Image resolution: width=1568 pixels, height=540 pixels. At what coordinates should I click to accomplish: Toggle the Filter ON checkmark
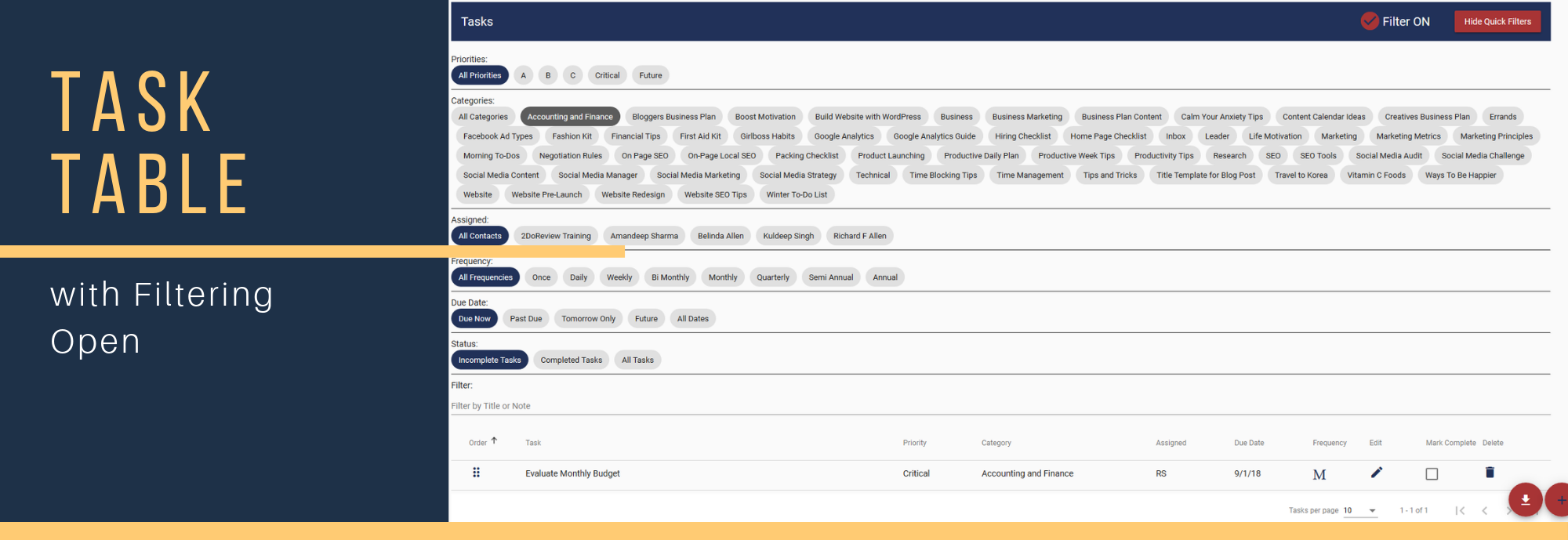point(1370,21)
